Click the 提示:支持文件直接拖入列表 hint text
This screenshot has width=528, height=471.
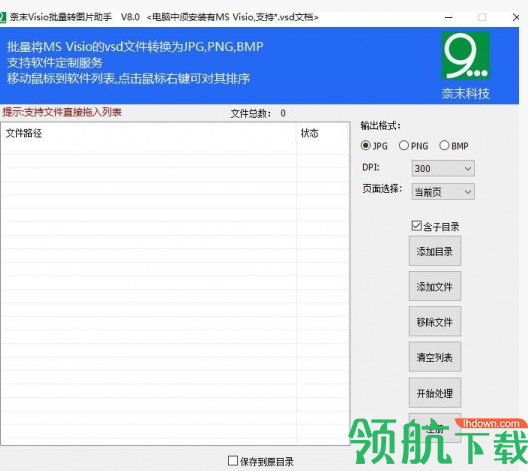coord(62,112)
